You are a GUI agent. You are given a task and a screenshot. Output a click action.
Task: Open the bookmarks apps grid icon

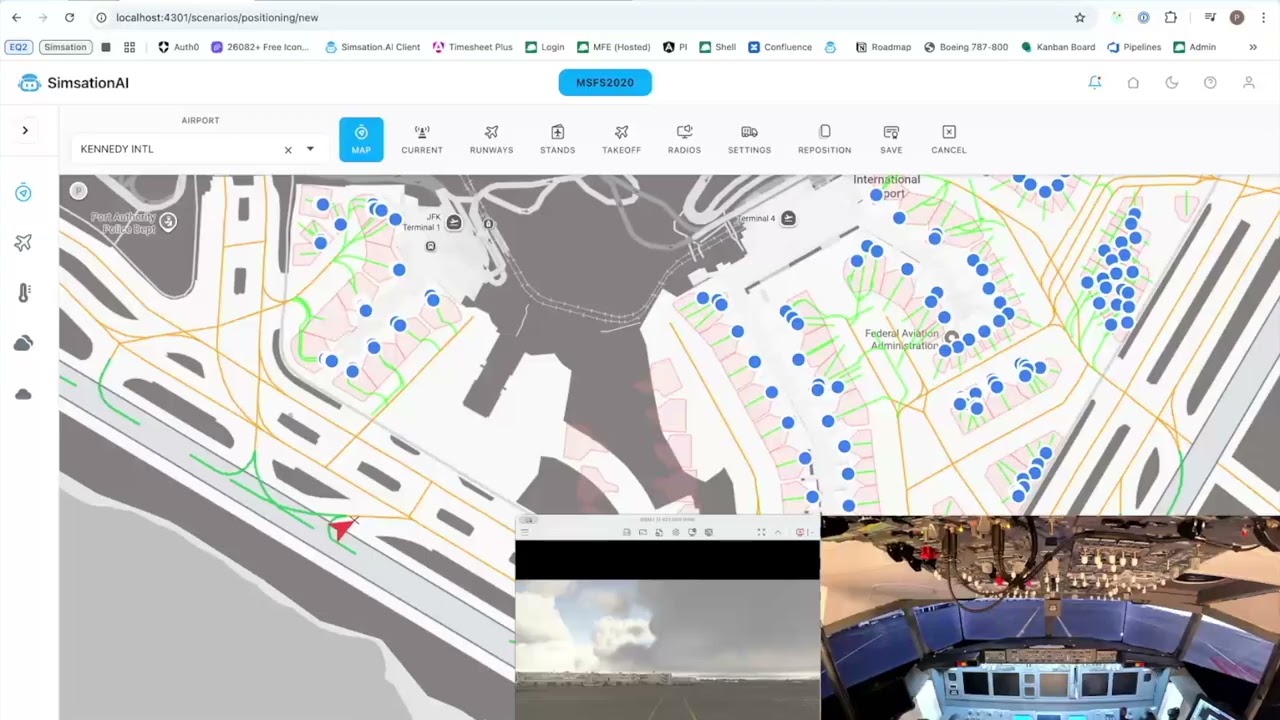coord(129,47)
